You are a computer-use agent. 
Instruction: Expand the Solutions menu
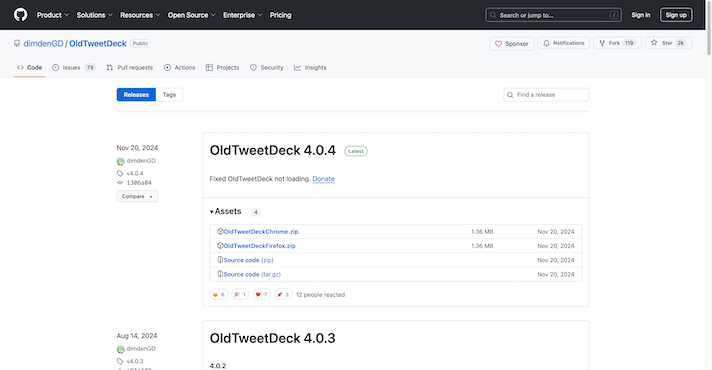pyautogui.click(x=94, y=15)
